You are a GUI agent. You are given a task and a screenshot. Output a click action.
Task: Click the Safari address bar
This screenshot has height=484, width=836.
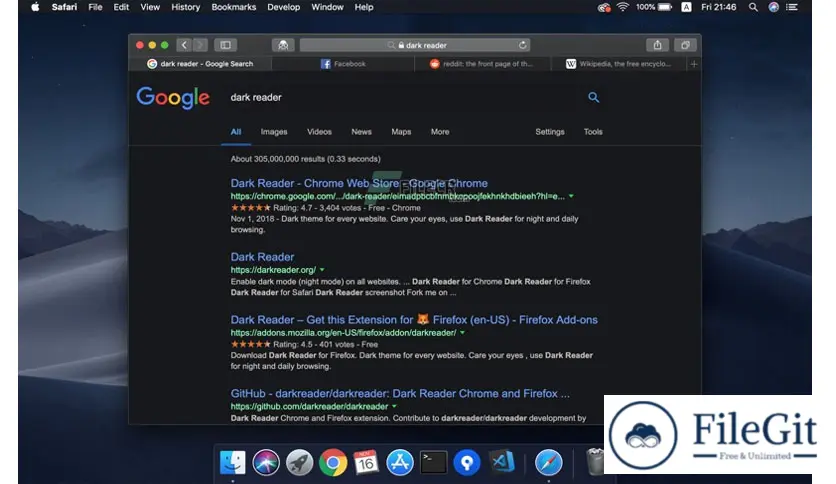click(415, 45)
